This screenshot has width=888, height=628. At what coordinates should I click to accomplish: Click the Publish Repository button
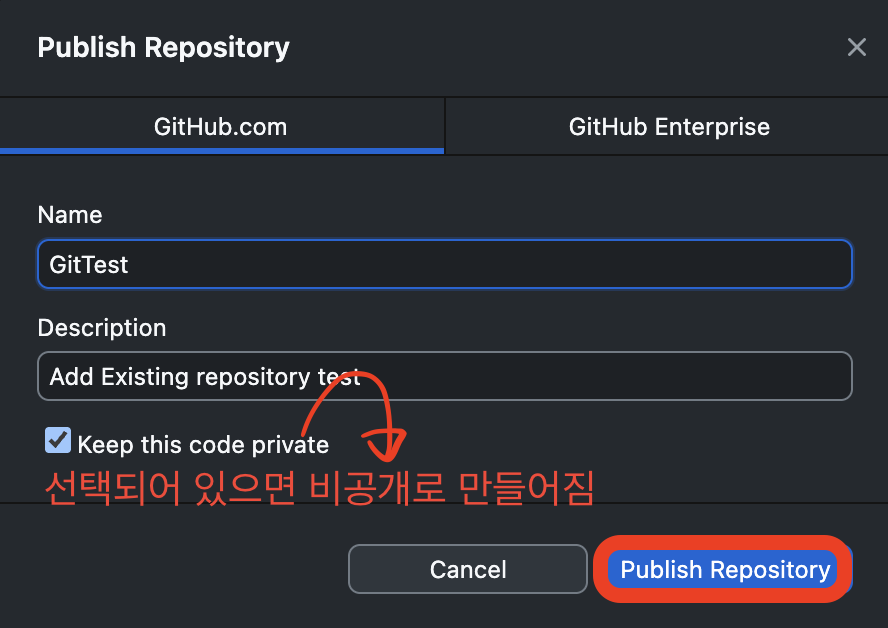pos(724,569)
